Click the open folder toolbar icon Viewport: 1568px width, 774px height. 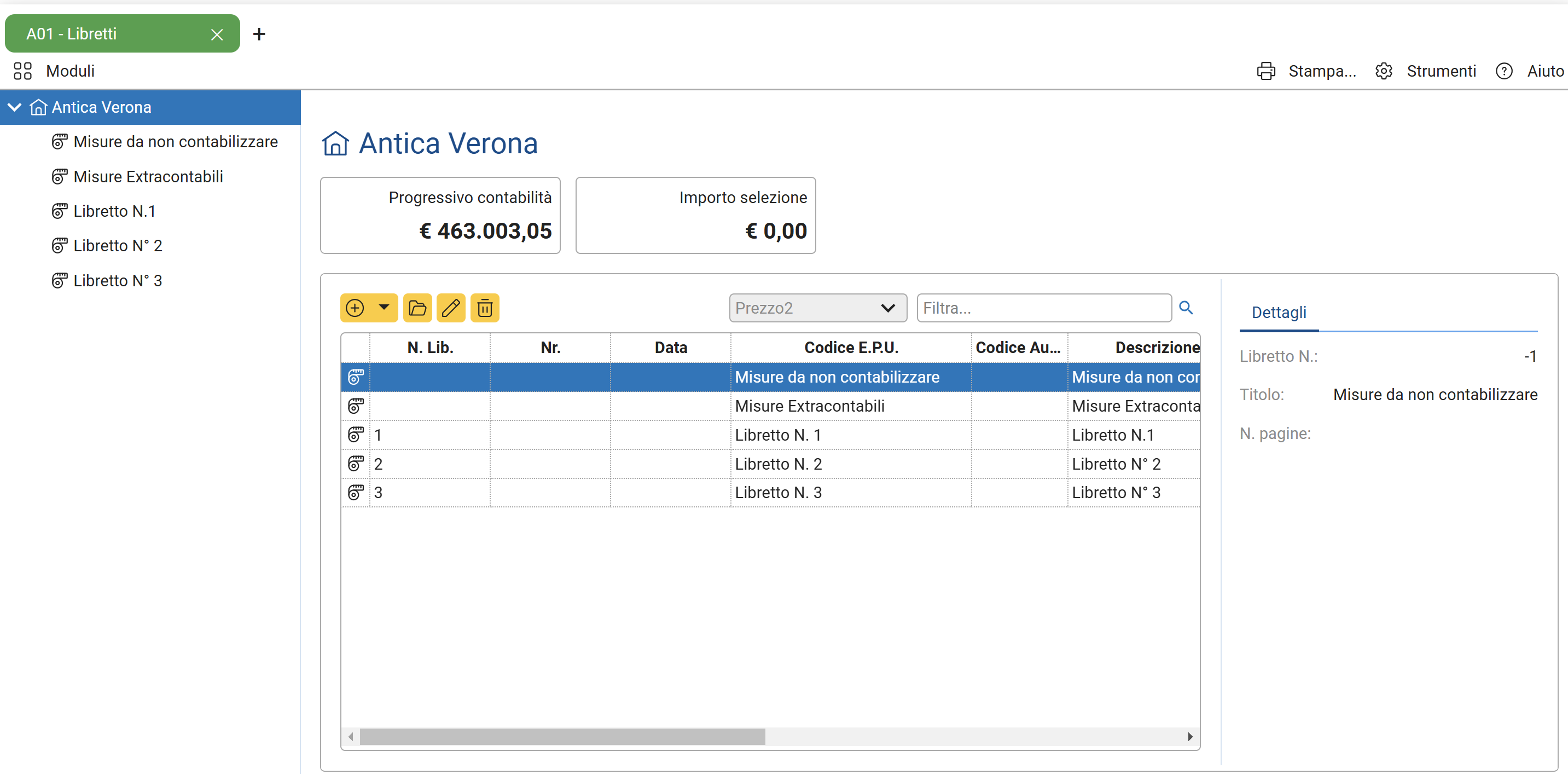[417, 308]
